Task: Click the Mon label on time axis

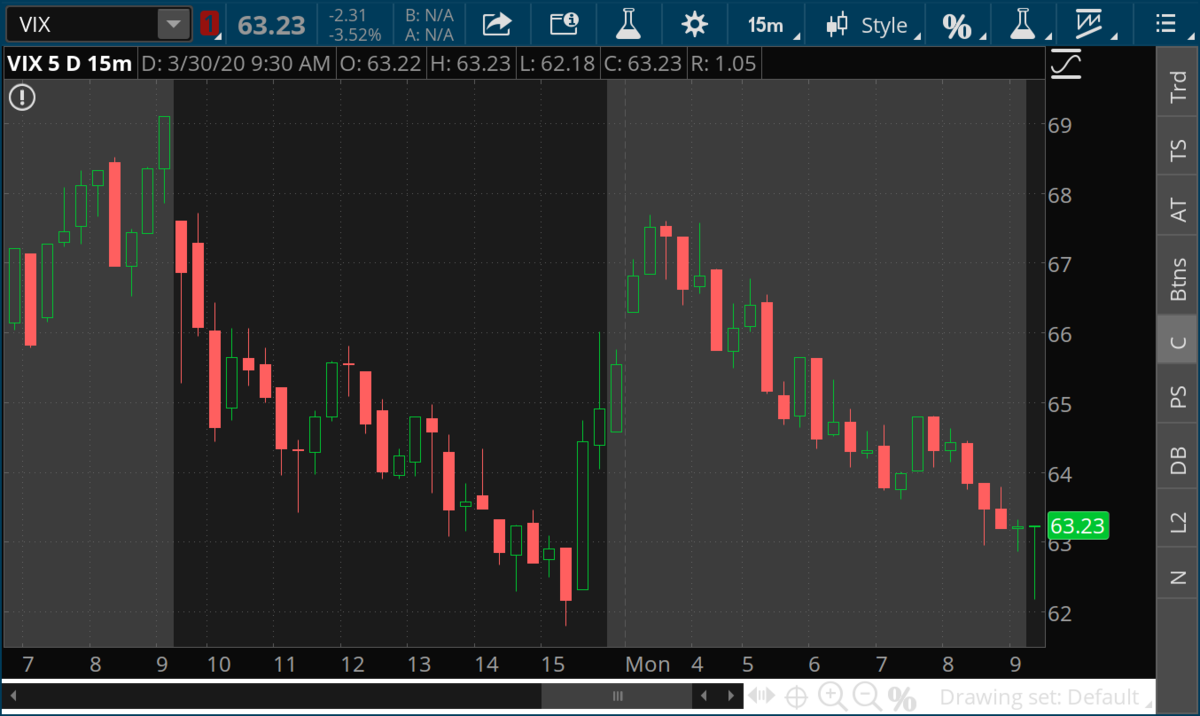Action: (648, 665)
